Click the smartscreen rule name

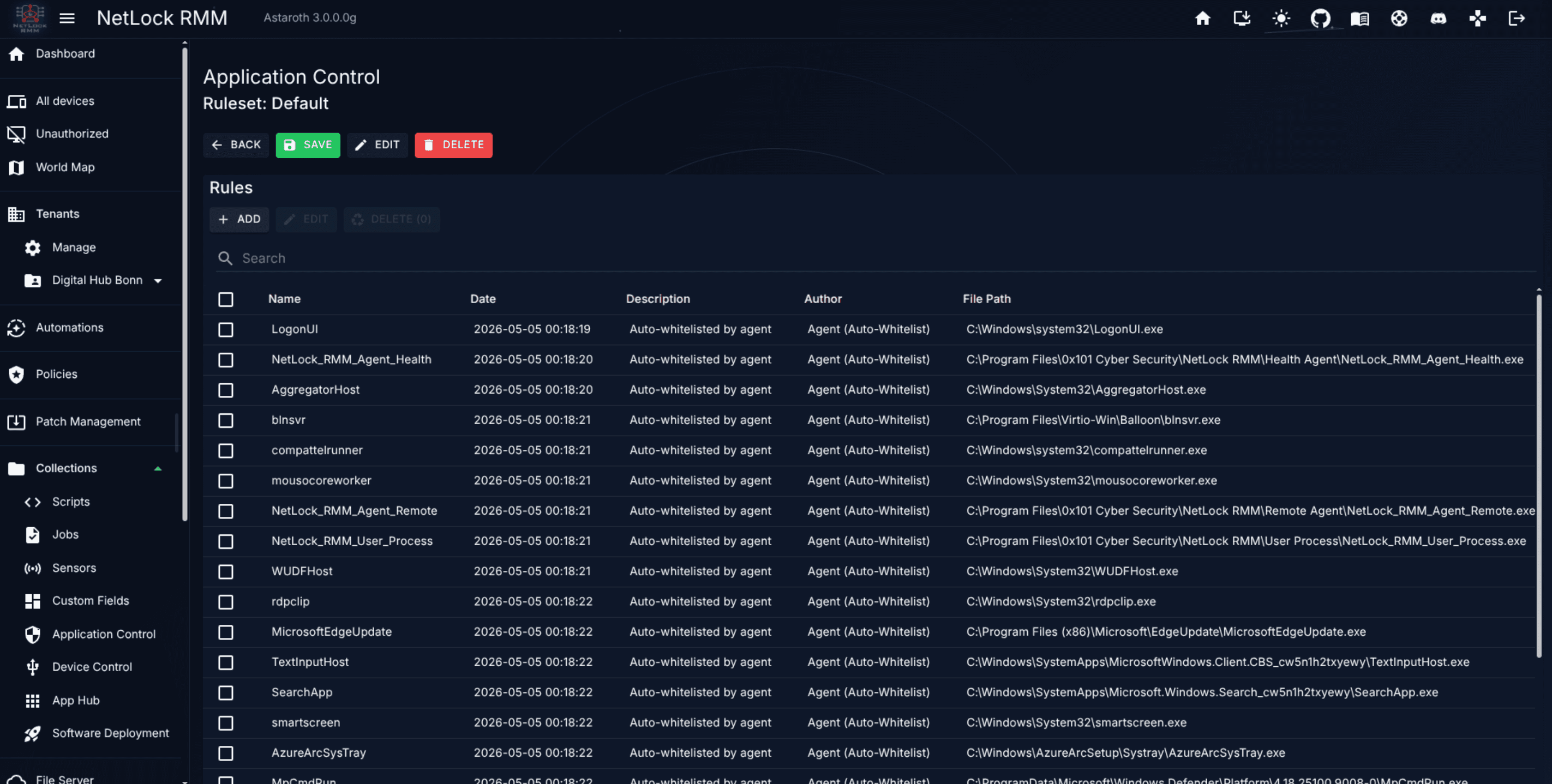tap(305, 722)
